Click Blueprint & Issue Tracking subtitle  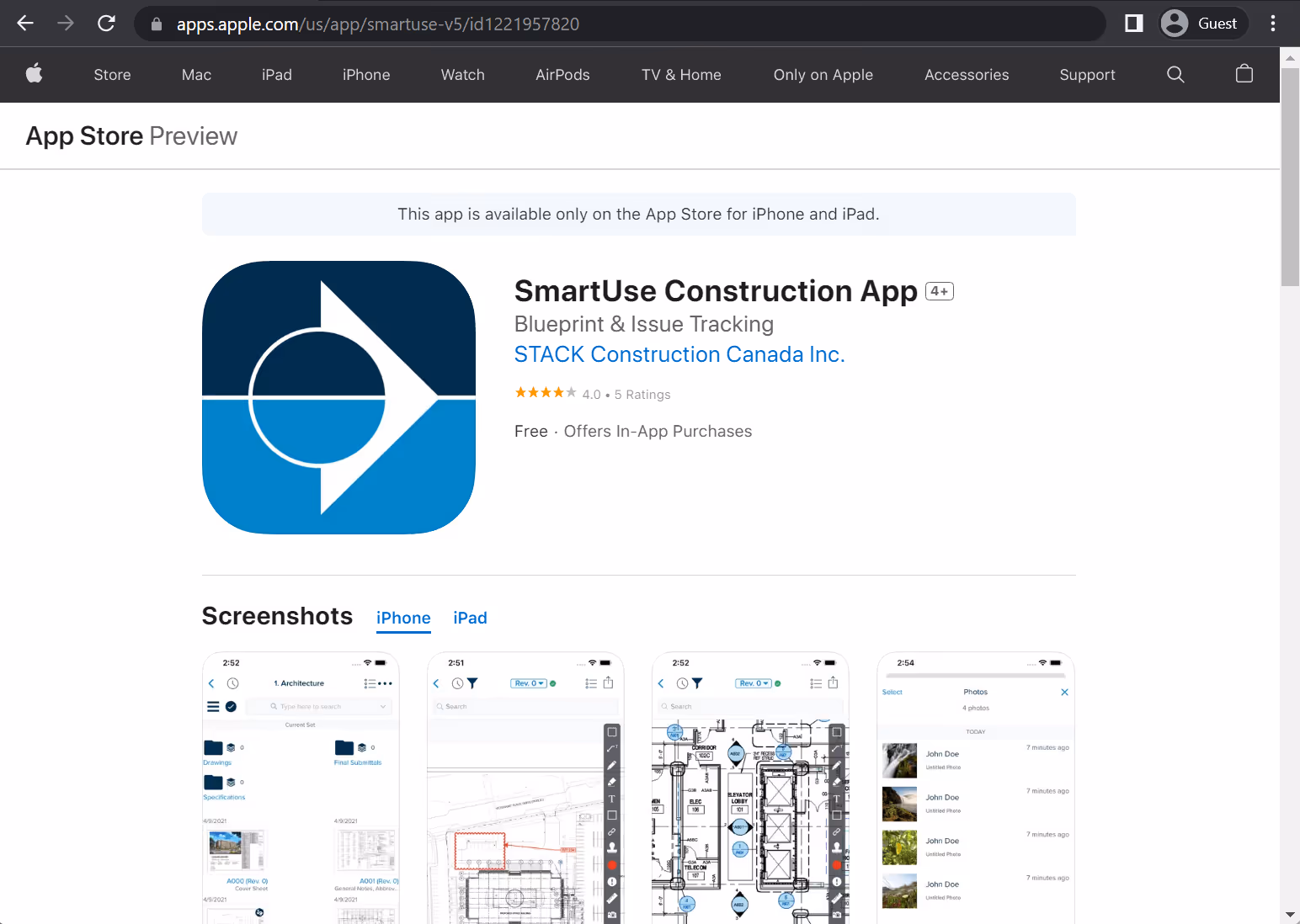pos(644,324)
